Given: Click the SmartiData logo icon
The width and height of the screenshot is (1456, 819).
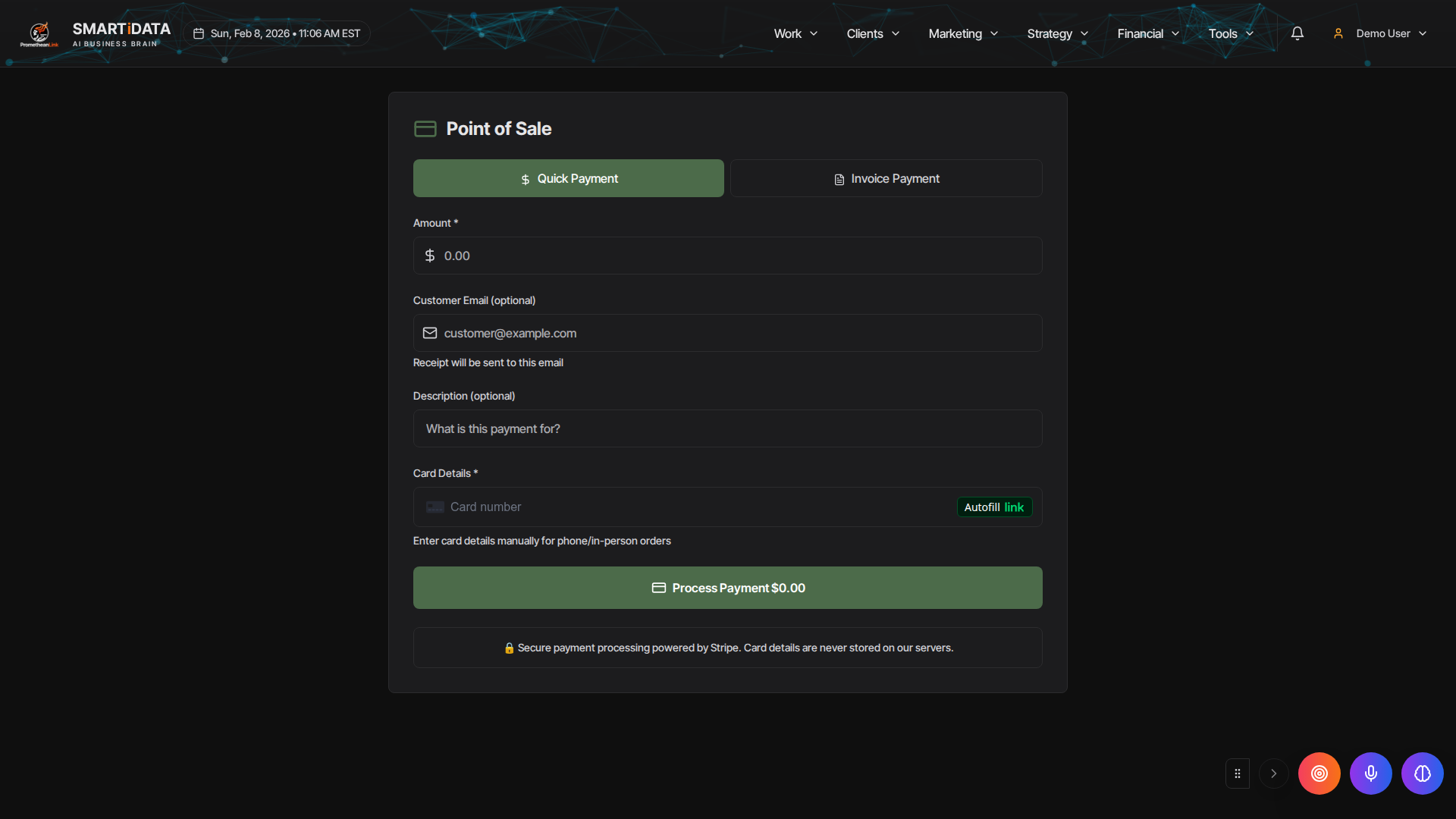Looking at the screenshot, I should (x=39, y=33).
